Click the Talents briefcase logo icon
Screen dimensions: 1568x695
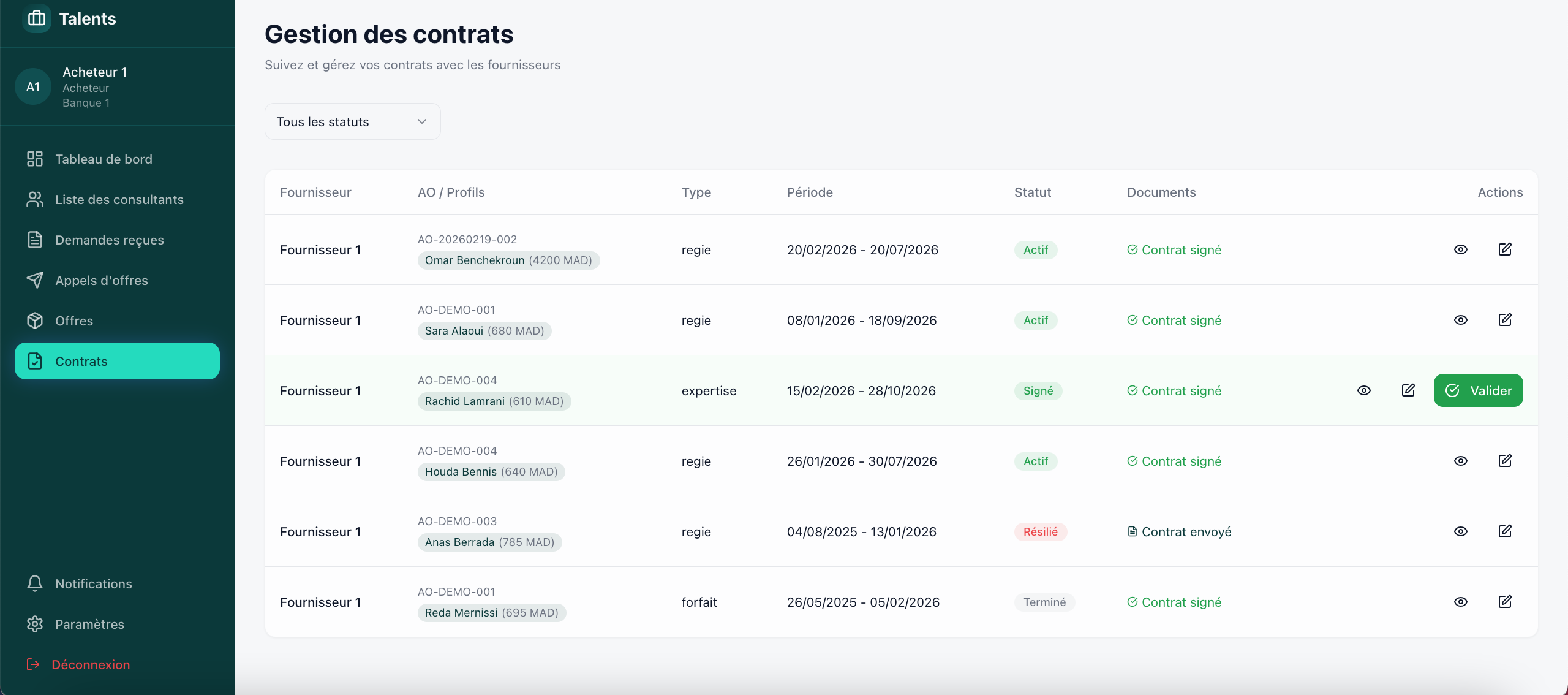pyautogui.click(x=37, y=18)
